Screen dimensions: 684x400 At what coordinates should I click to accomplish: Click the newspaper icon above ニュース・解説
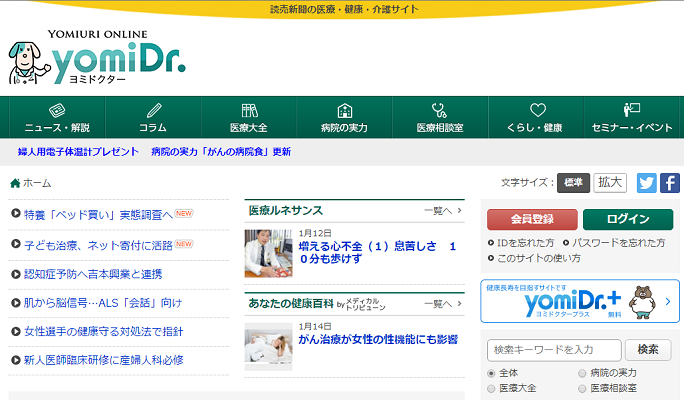point(57,110)
